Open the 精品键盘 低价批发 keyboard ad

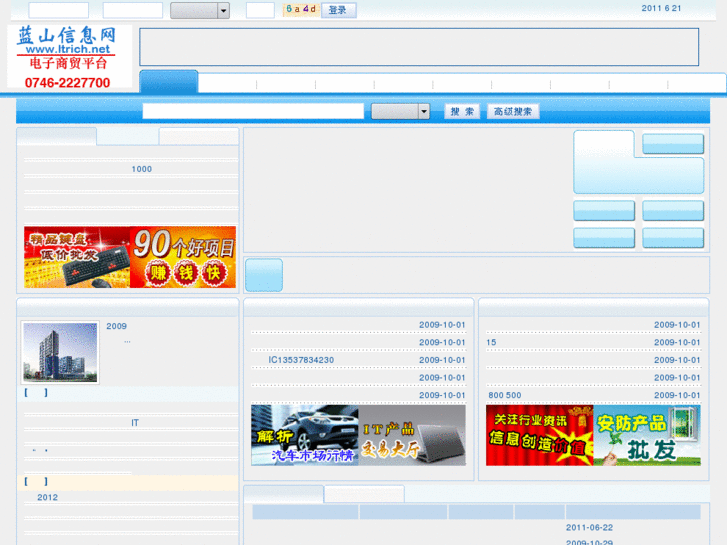pyautogui.click(x=77, y=257)
